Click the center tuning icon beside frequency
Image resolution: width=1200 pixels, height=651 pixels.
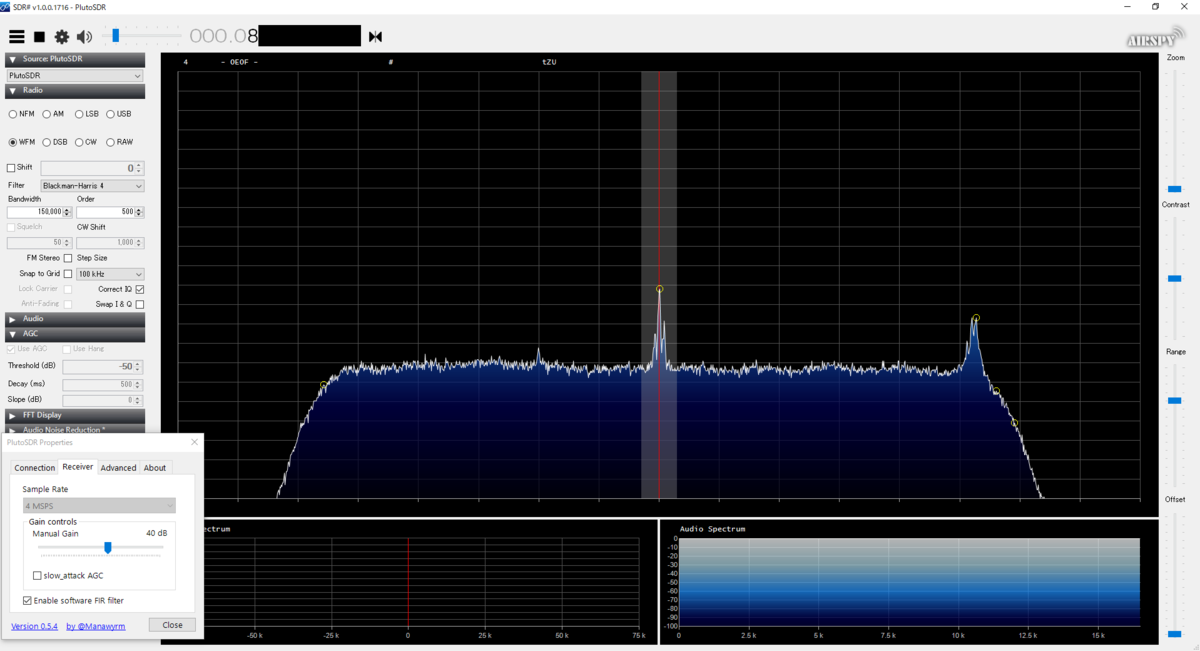tap(375, 37)
